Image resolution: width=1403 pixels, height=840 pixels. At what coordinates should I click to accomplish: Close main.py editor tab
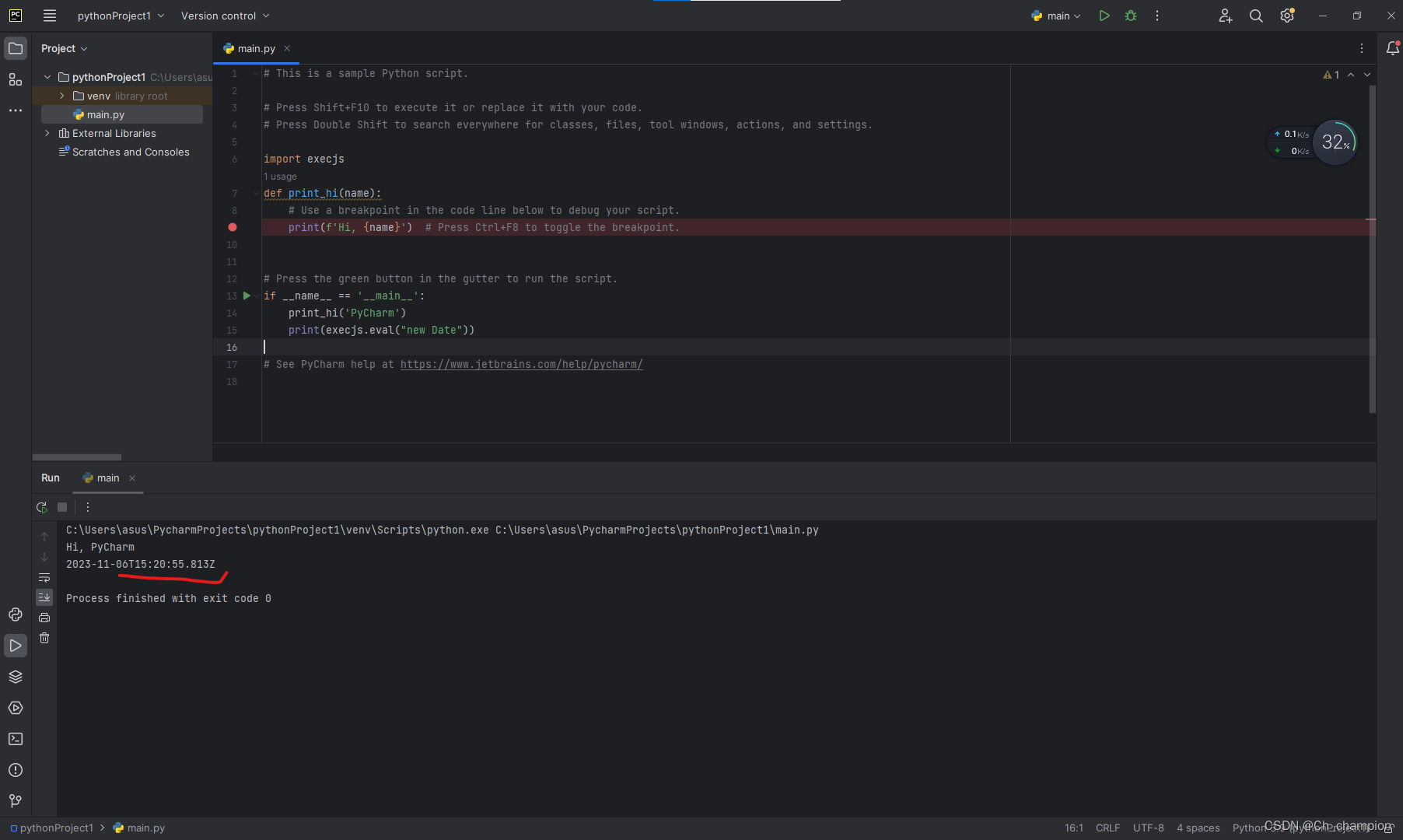[x=287, y=48]
